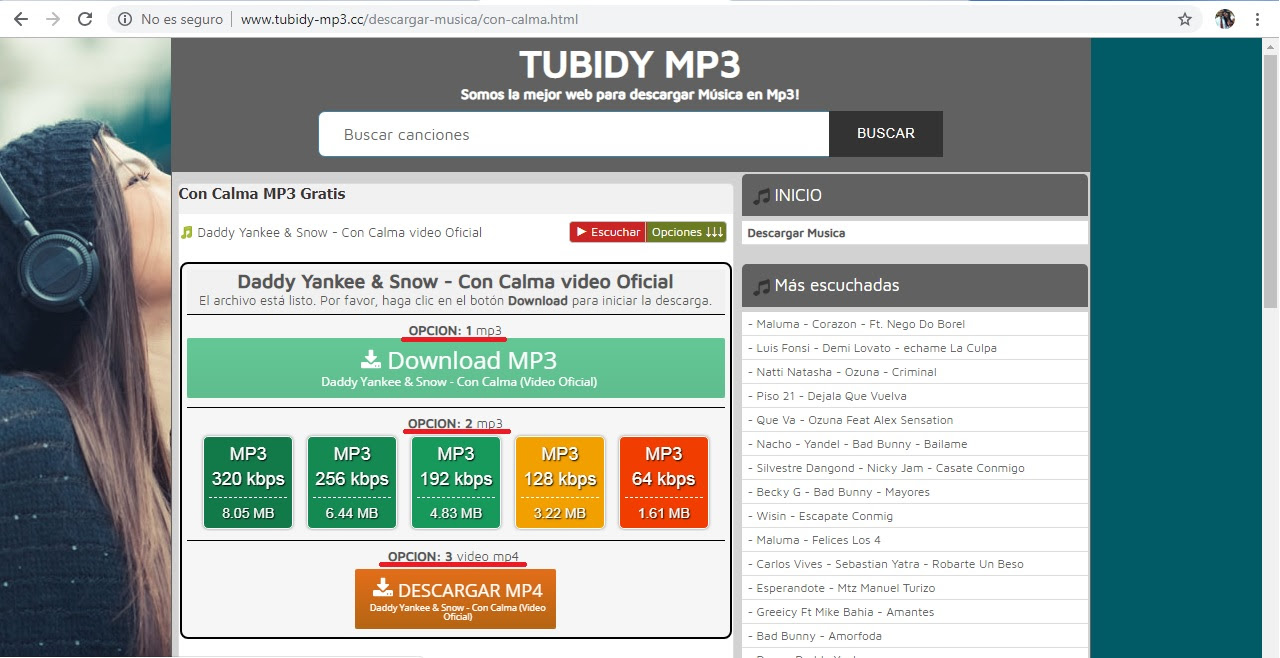Select MP3 192 kbps 4.83 MB option
The width and height of the screenshot is (1280, 658).
click(456, 482)
